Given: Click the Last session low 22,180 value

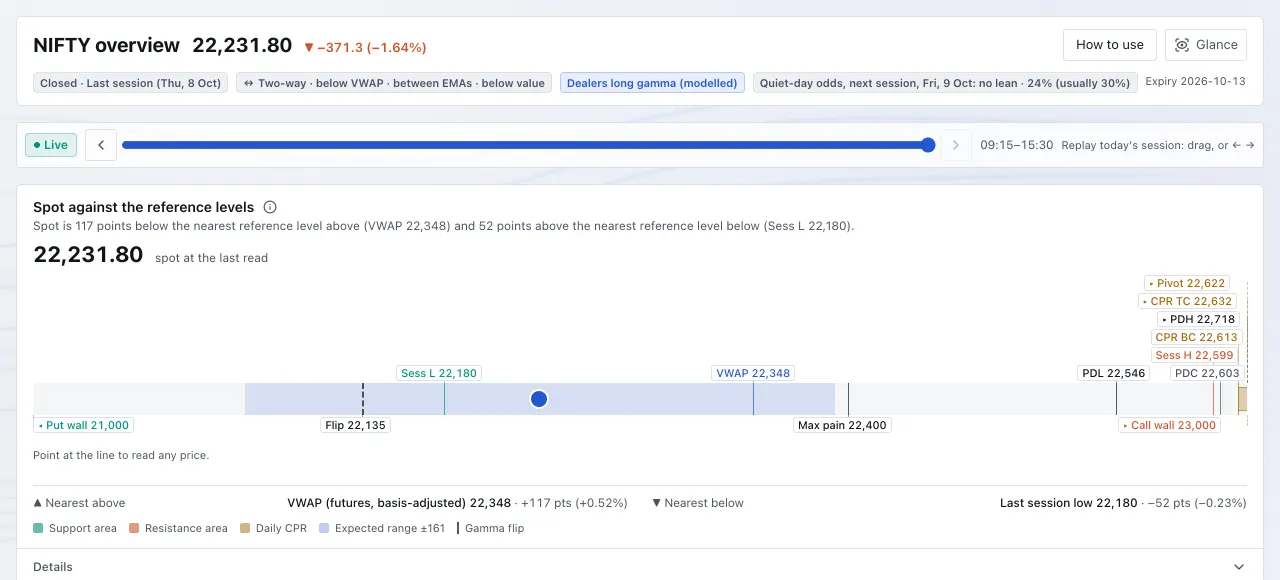Looking at the screenshot, I should (1068, 503).
